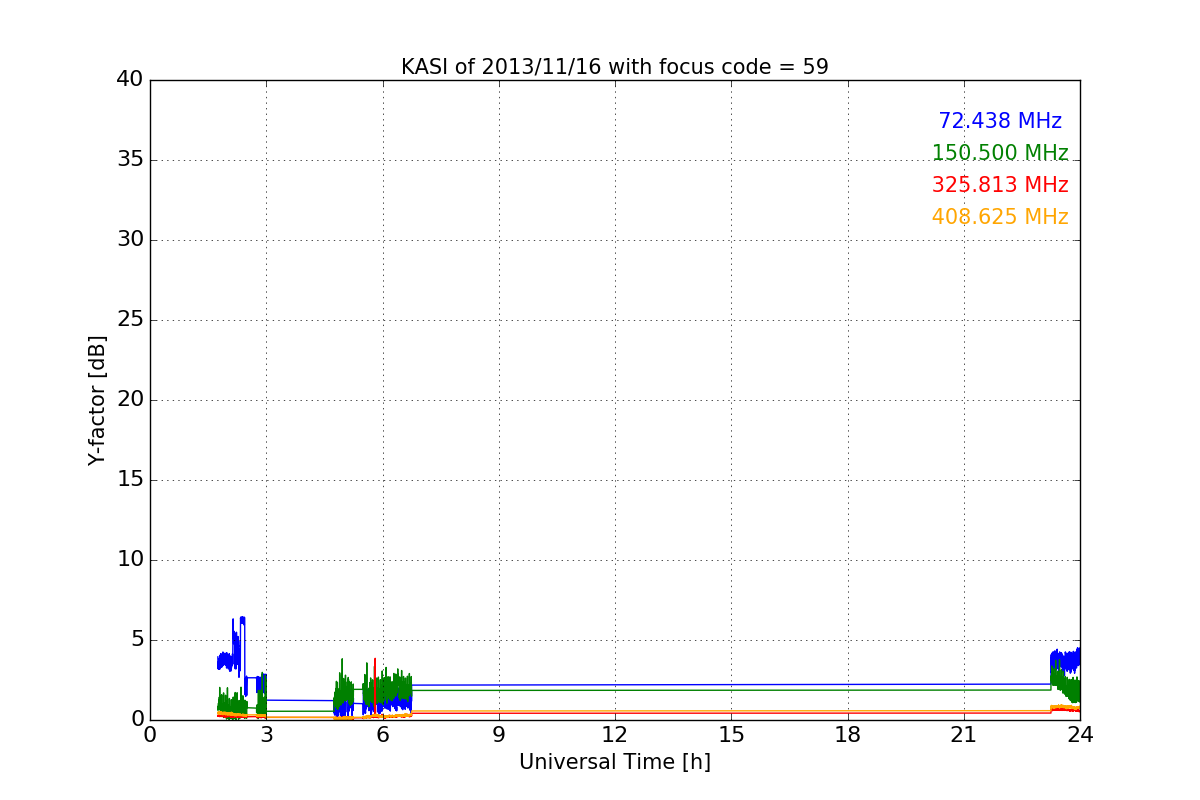Click the x-axis tick label '21'
Image resolution: width=1200 pixels, height=800 pixels.
[x=964, y=734]
